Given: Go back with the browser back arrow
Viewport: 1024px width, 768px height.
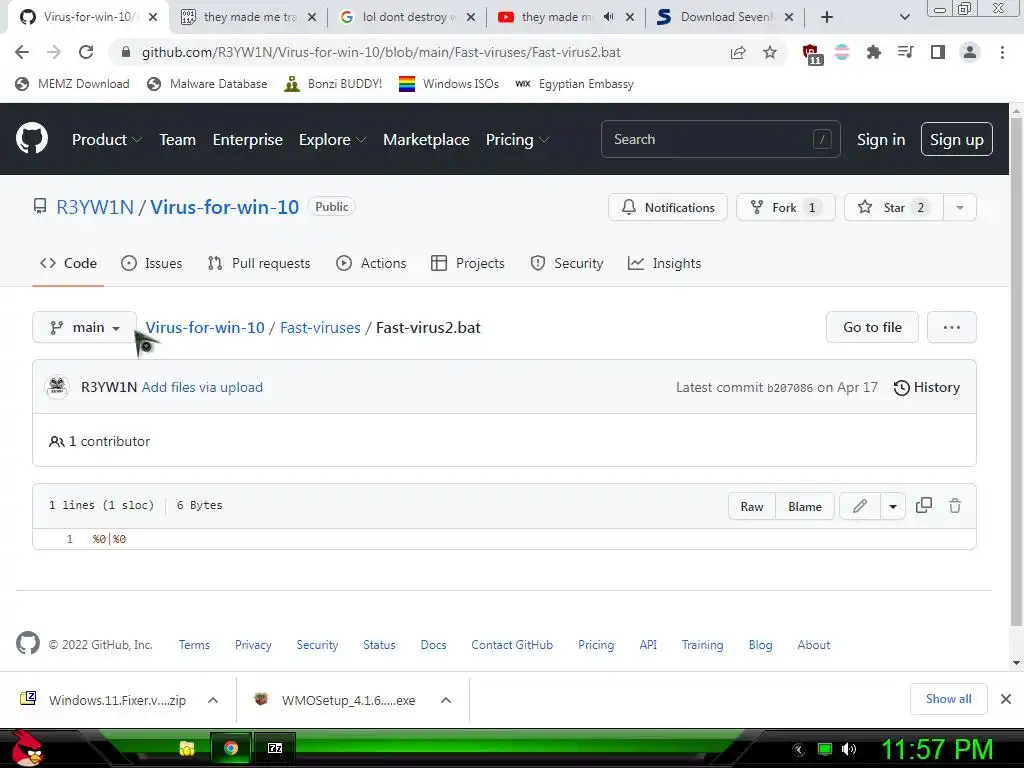Looking at the screenshot, I should coord(22,52).
